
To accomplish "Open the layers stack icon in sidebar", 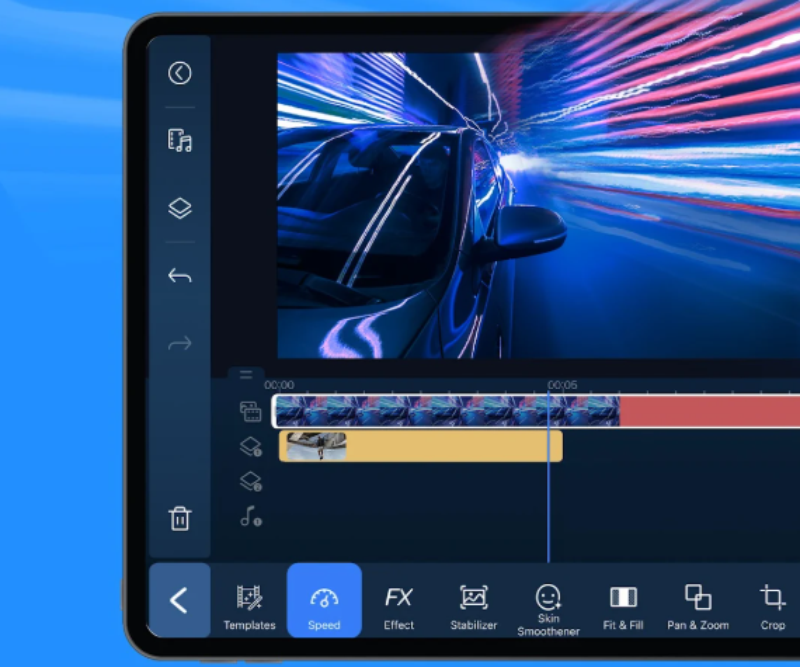I will click(x=180, y=208).
